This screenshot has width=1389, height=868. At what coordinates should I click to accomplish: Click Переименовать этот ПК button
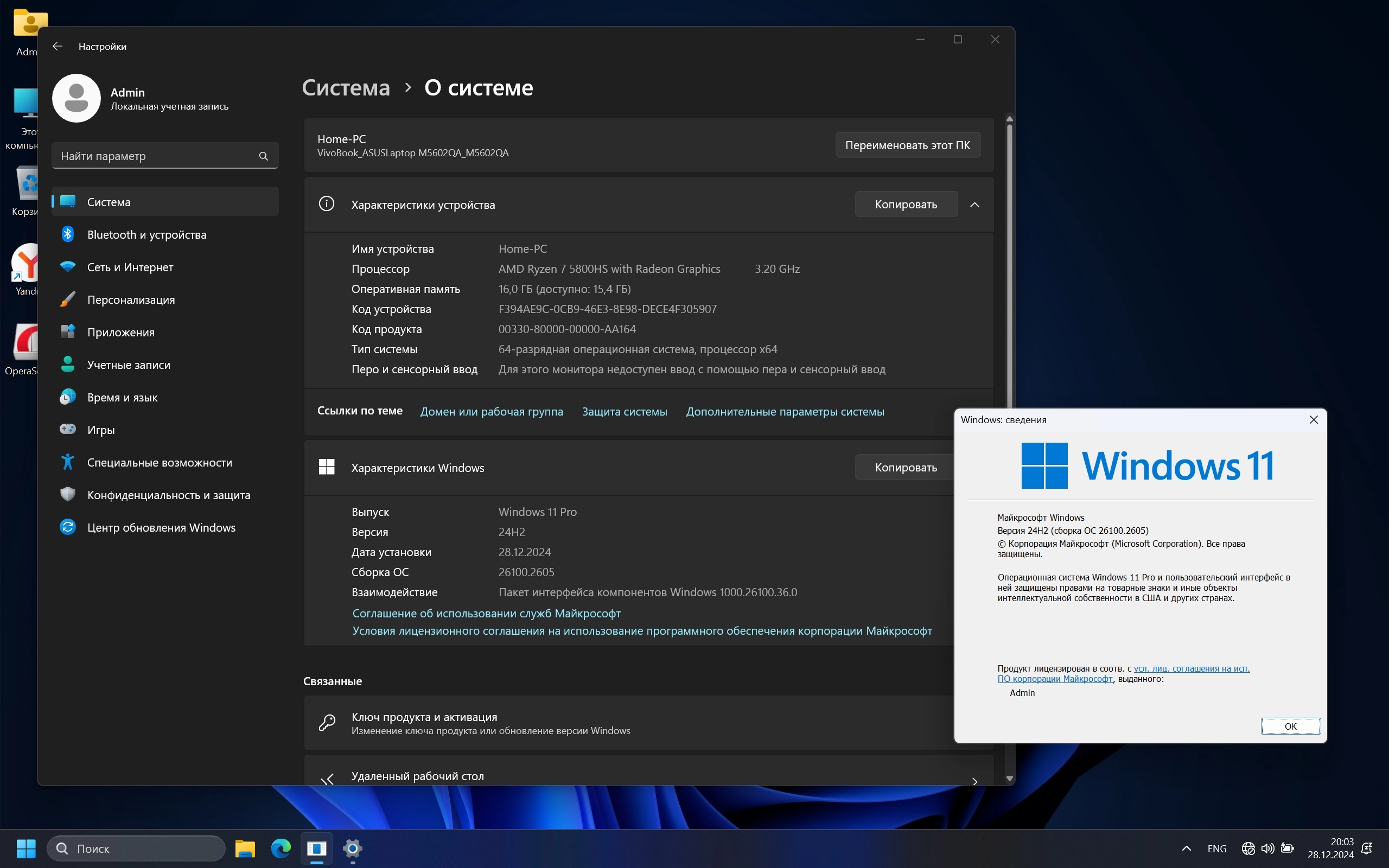pyautogui.click(x=907, y=145)
